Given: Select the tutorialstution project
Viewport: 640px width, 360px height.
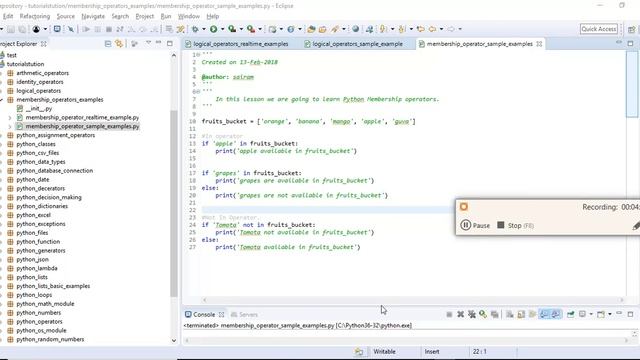Looking at the screenshot, I should [25, 64].
